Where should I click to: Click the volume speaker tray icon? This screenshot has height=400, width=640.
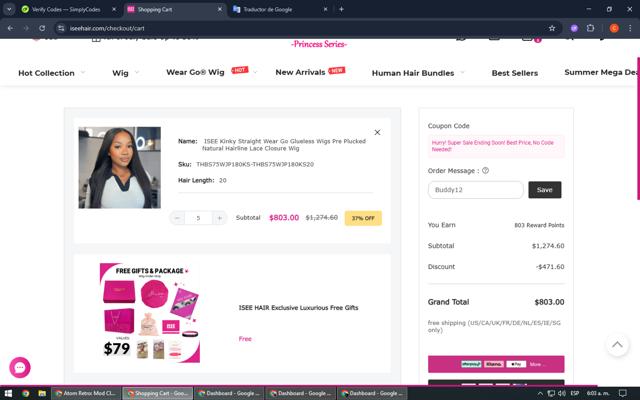click(x=562, y=393)
